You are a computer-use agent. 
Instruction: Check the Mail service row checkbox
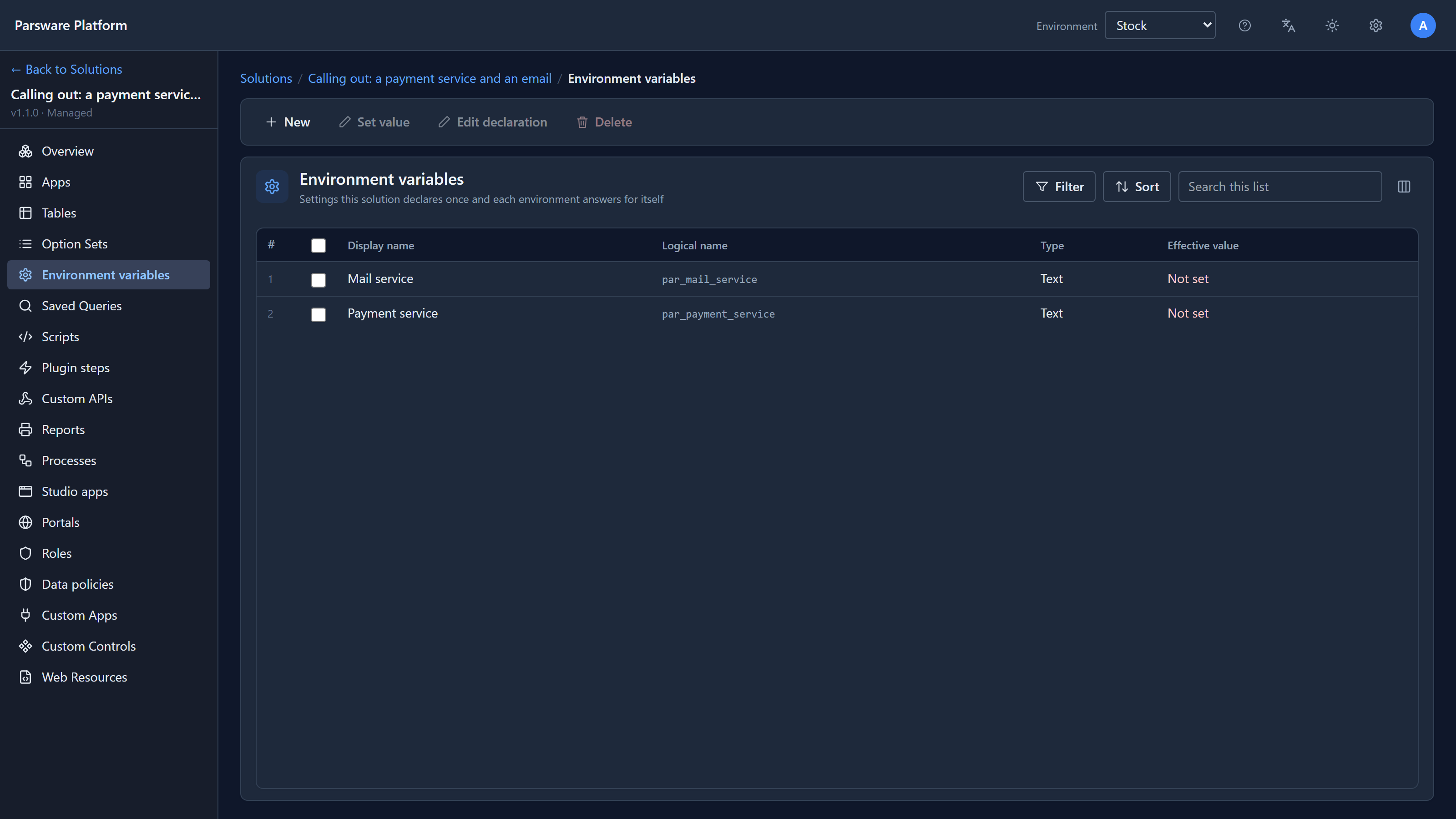click(x=318, y=280)
